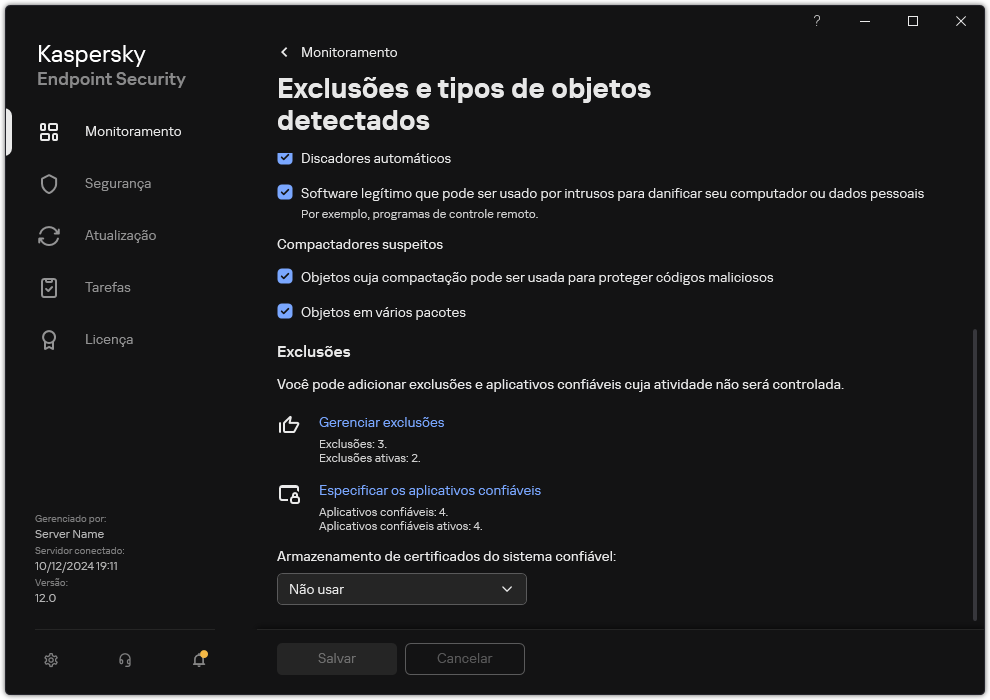
Task: Uncheck Discadores automáticos
Action: (283, 158)
